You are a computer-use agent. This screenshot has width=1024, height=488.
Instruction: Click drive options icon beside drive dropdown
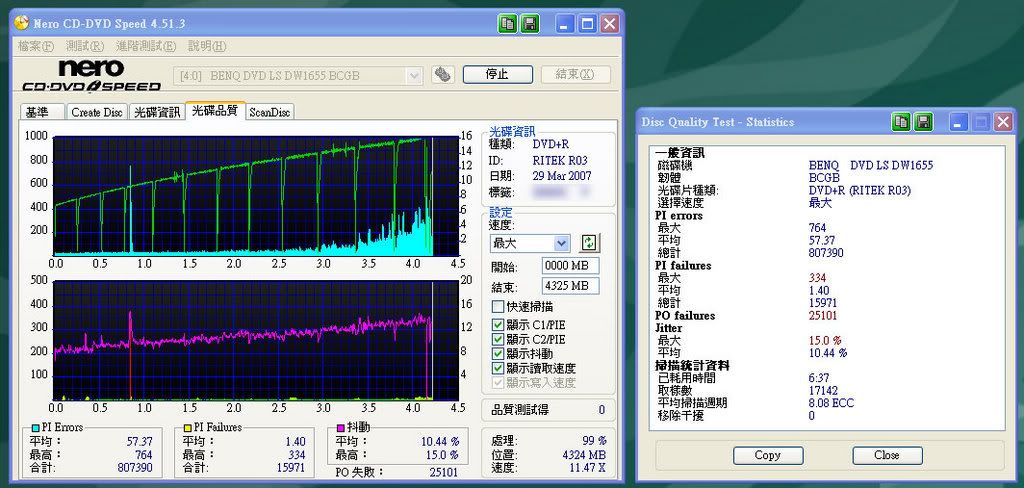tap(442, 74)
